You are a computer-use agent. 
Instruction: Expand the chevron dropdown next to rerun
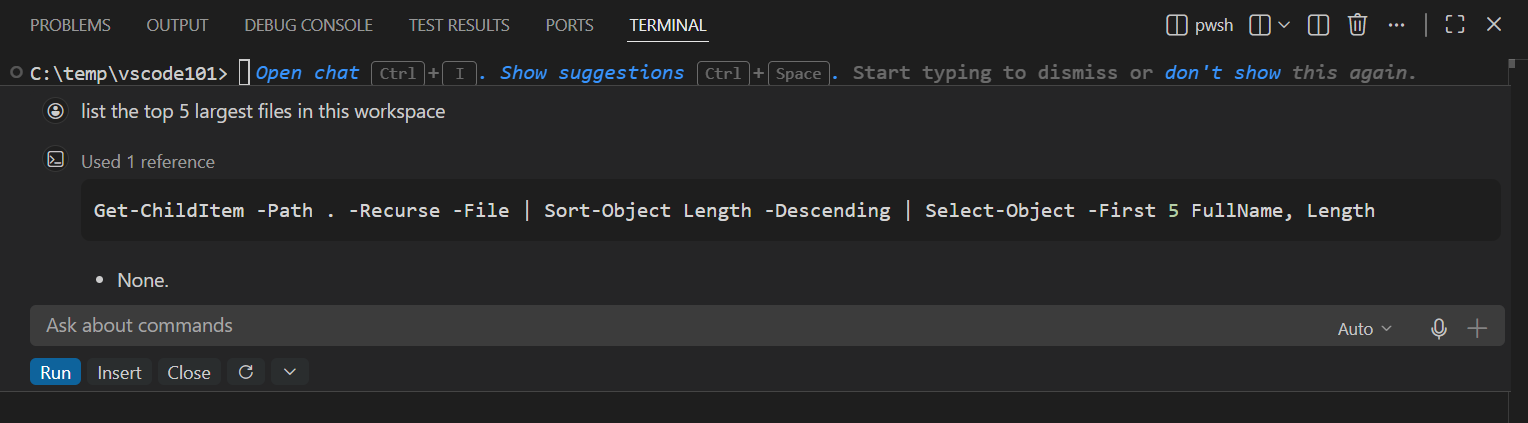click(x=290, y=372)
